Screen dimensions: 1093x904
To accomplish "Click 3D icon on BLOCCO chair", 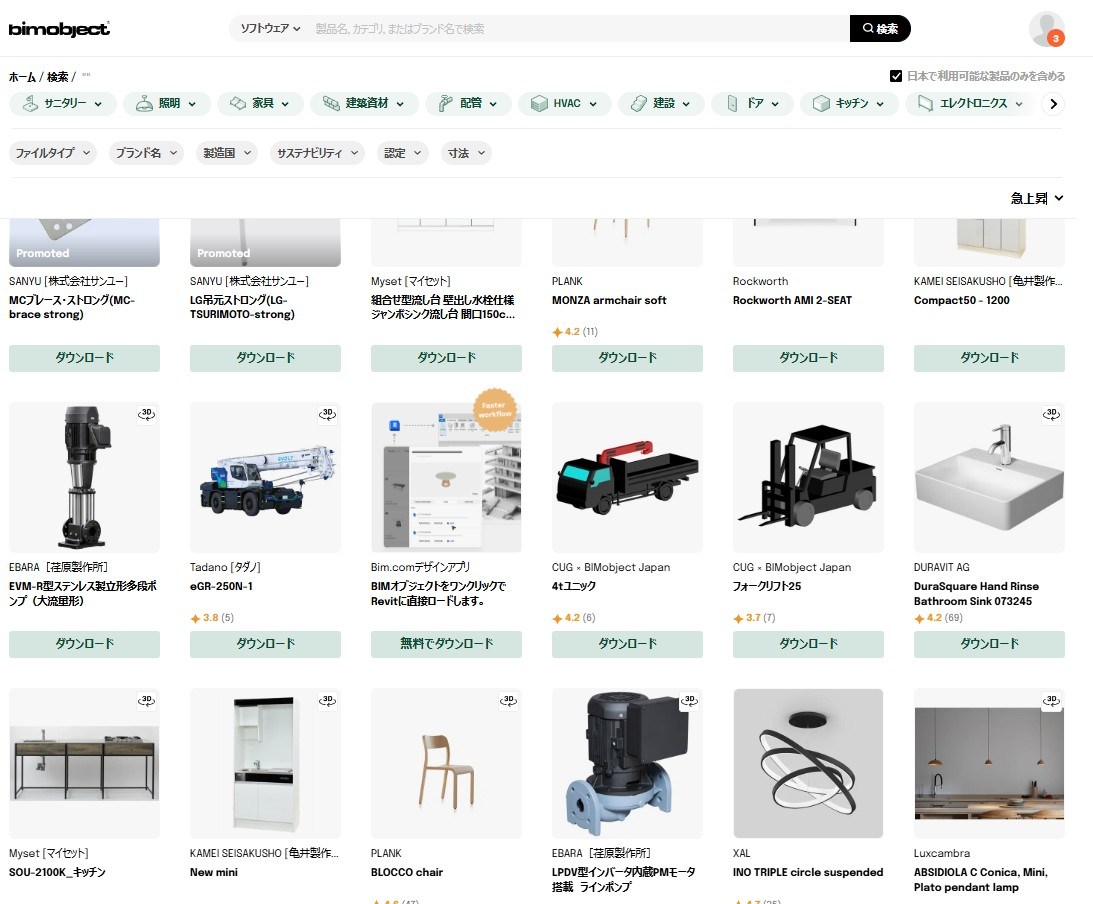I will point(508,700).
